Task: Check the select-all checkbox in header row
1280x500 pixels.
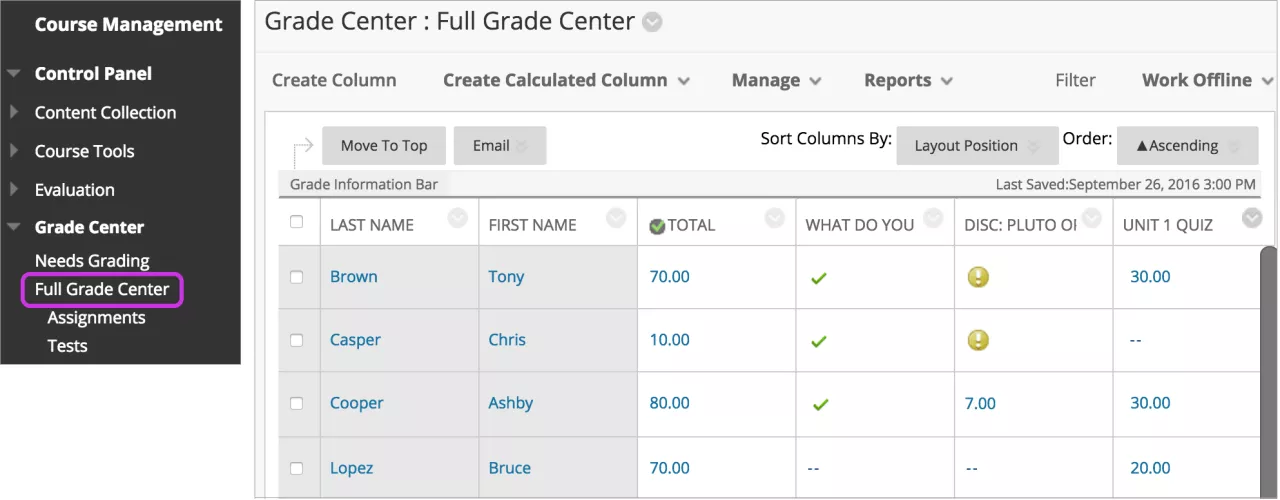Action: (297, 222)
